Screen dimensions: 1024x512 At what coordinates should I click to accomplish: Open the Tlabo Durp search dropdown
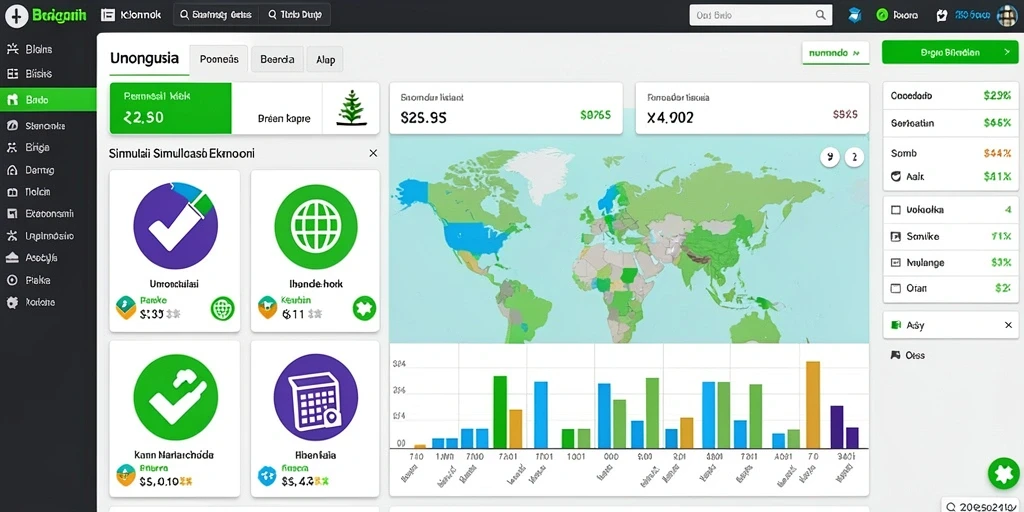(x=295, y=14)
